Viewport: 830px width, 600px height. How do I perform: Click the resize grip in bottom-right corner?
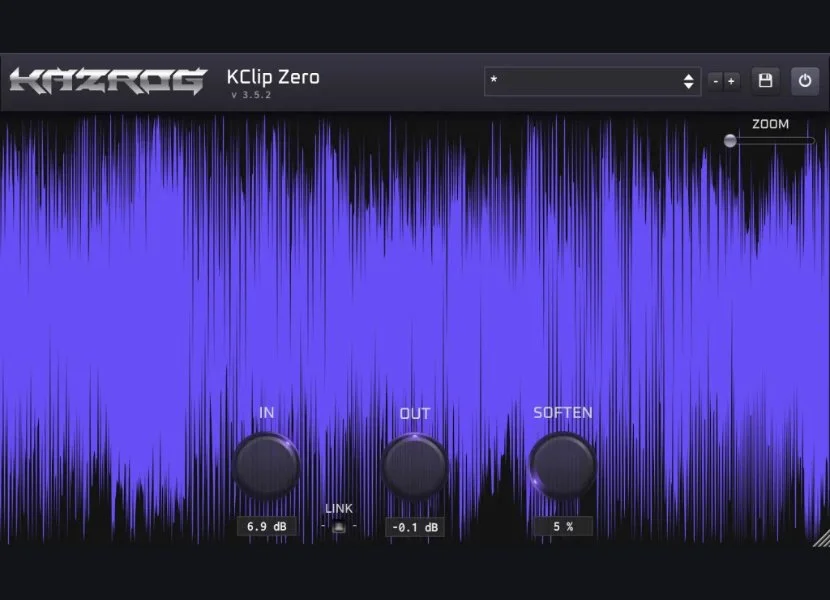pos(820,539)
